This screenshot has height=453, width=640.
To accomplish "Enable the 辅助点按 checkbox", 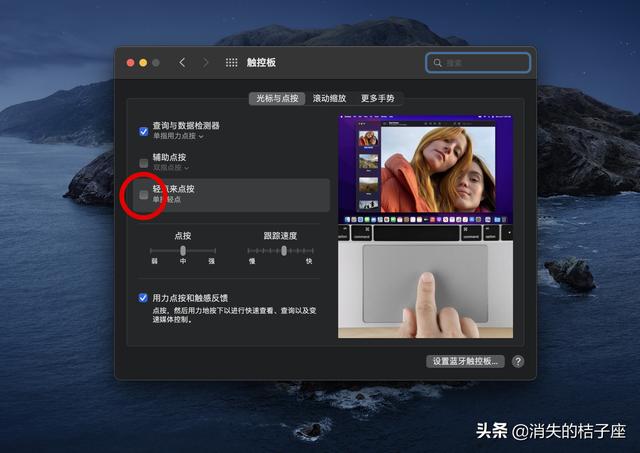I will 144,163.
